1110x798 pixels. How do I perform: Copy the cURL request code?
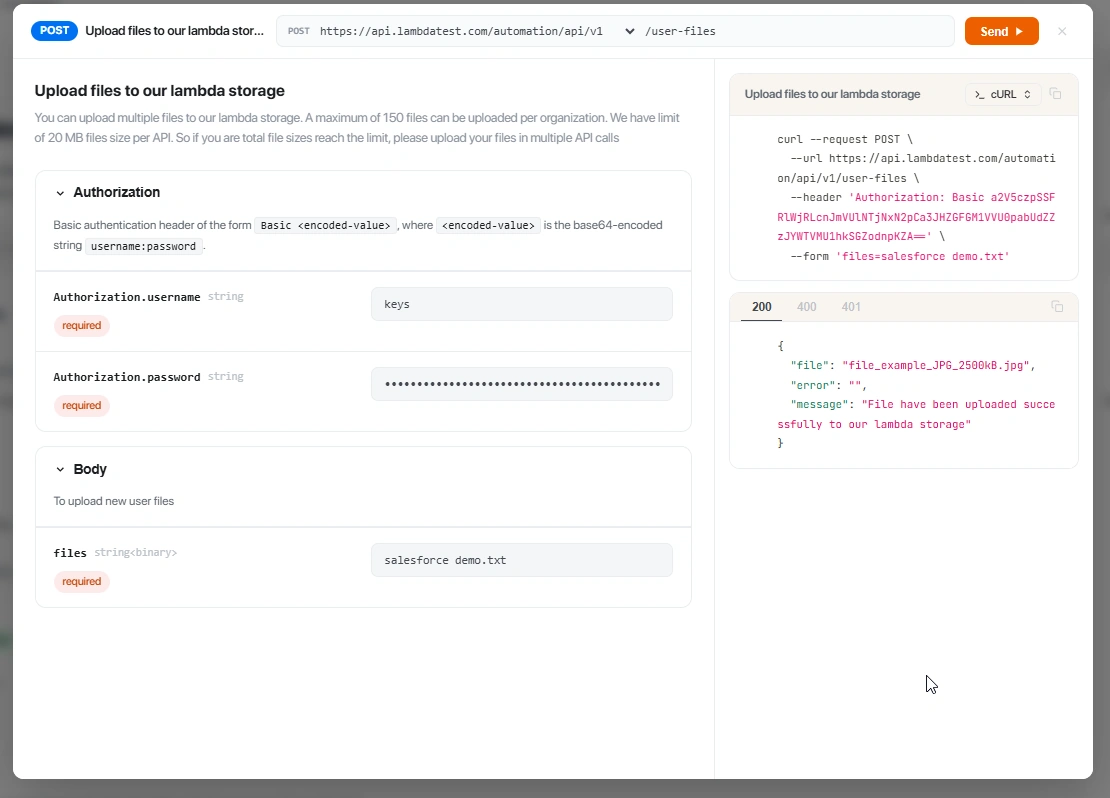[x=1055, y=93]
